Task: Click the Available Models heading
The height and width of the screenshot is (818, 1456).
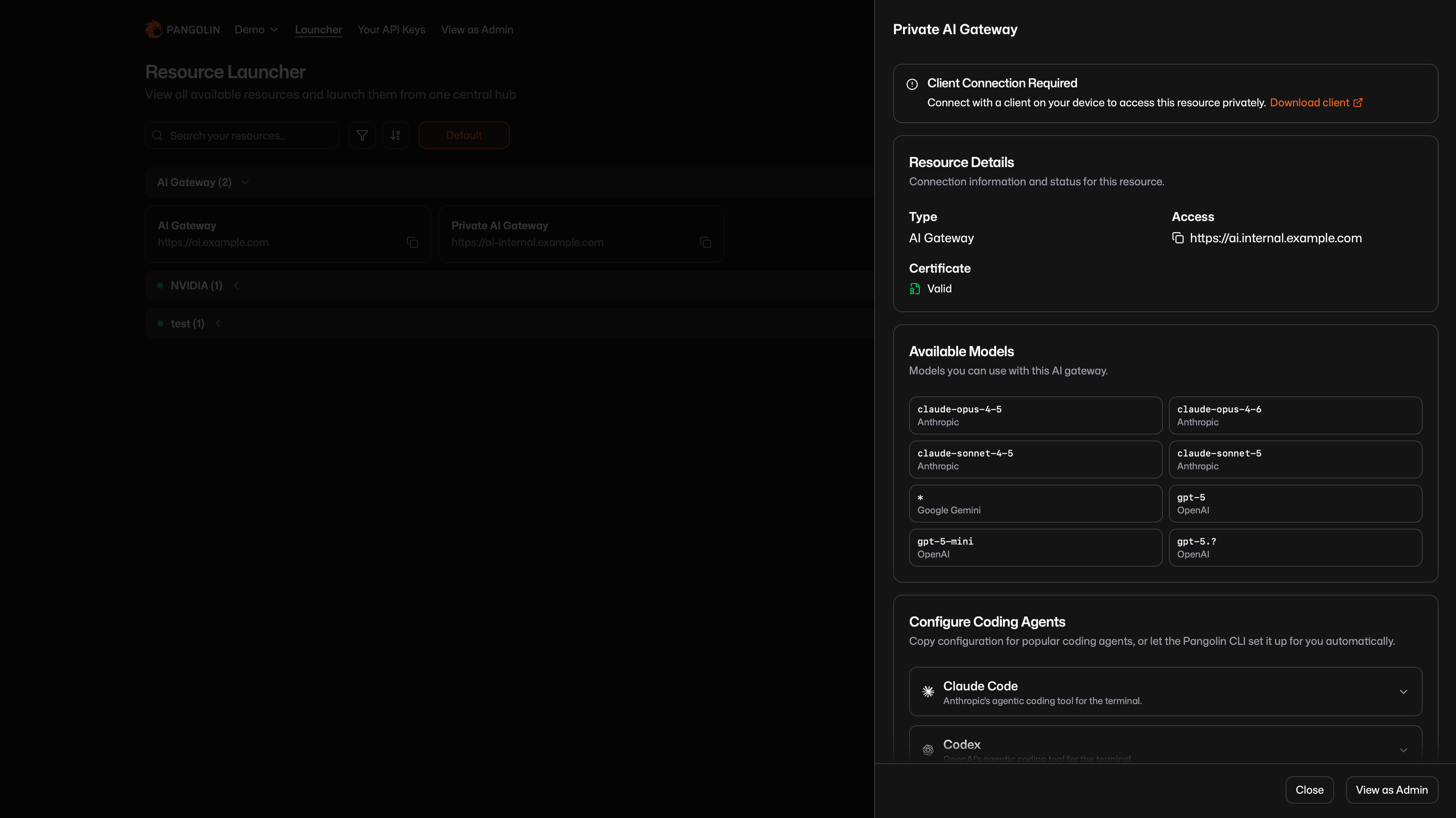Action: pos(961,351)
